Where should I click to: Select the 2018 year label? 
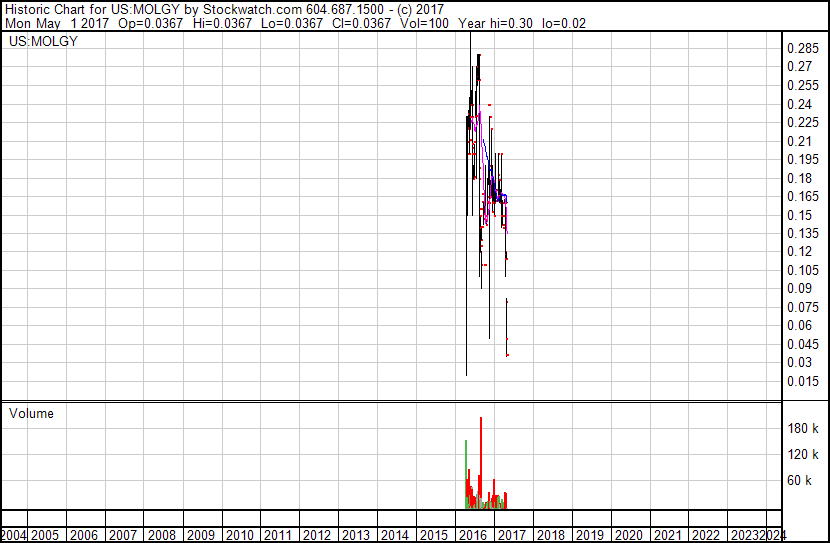[551, 536]
